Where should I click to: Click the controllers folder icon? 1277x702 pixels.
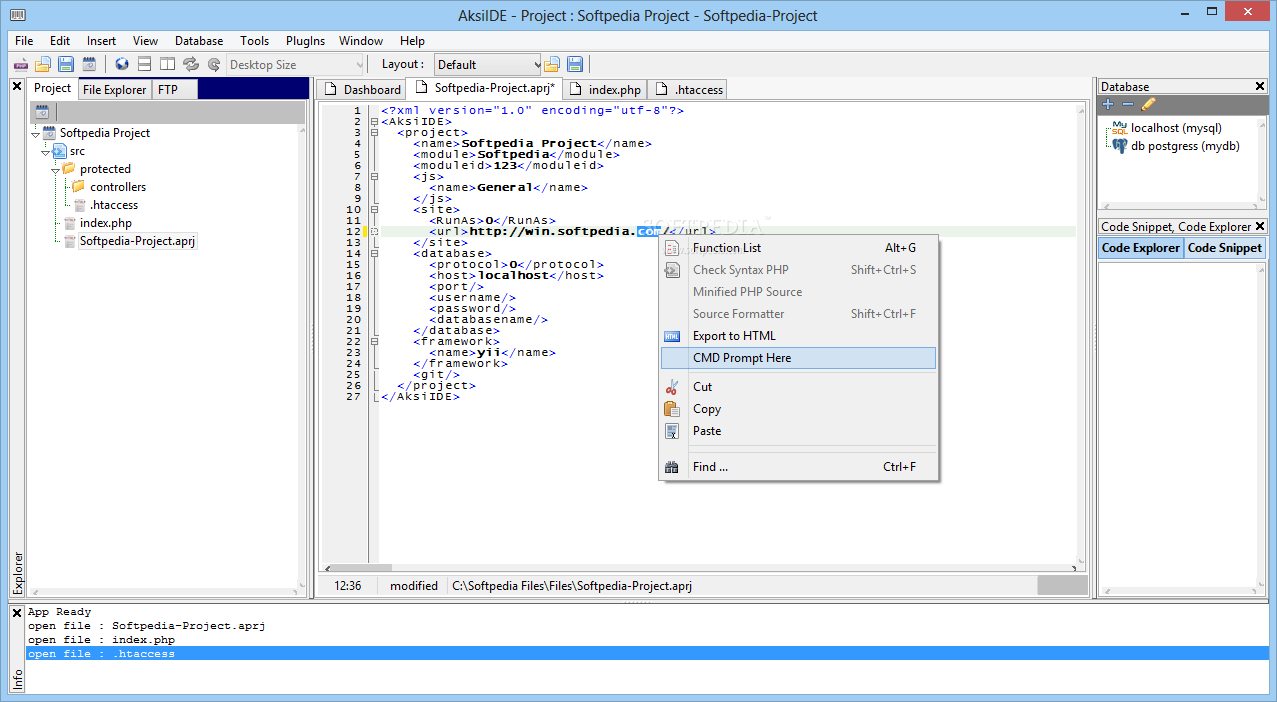click(79, 187)
